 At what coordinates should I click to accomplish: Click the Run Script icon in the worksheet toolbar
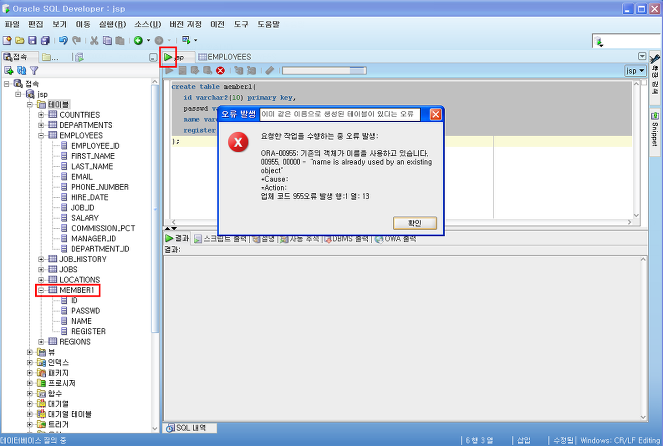pos(183,70)
